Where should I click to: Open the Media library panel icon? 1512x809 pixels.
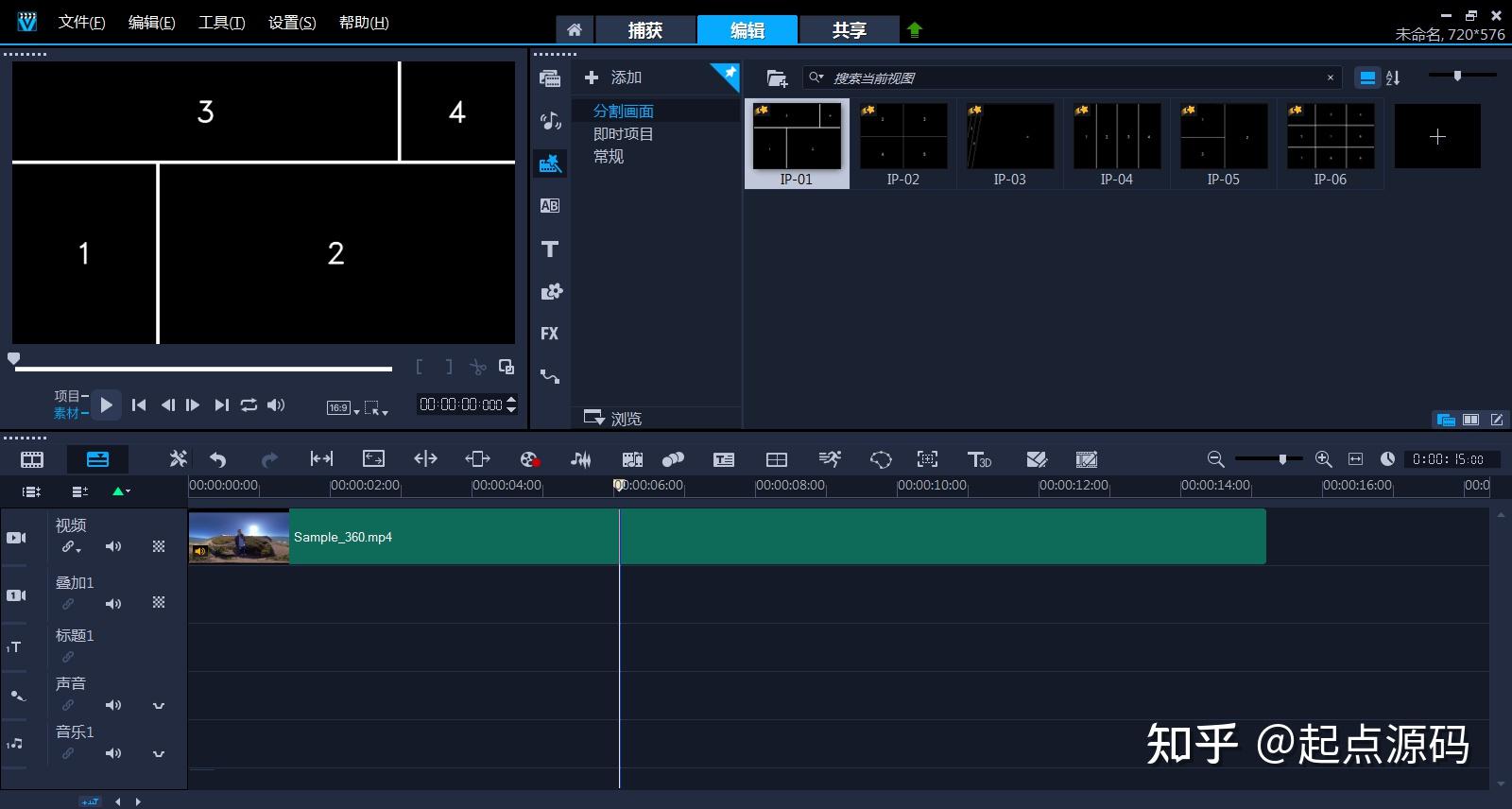click(550, 78)
